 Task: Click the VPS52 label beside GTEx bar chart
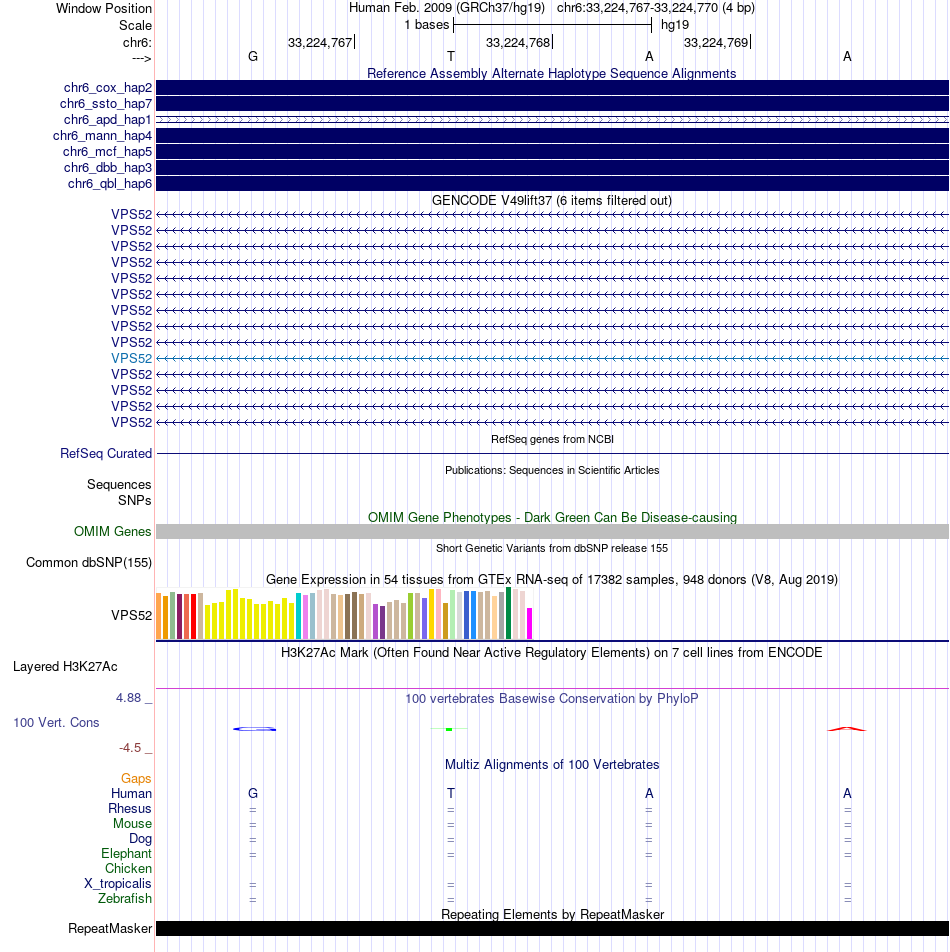tap(131, 616)
